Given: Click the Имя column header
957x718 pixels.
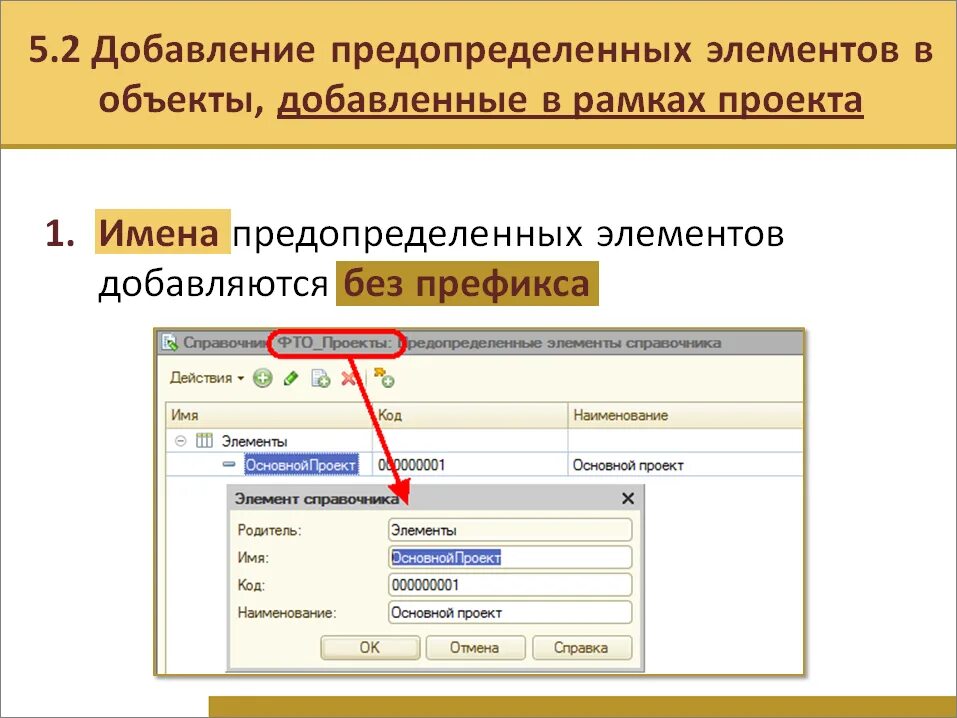Looking at the screenshot, I should (269, 415).
